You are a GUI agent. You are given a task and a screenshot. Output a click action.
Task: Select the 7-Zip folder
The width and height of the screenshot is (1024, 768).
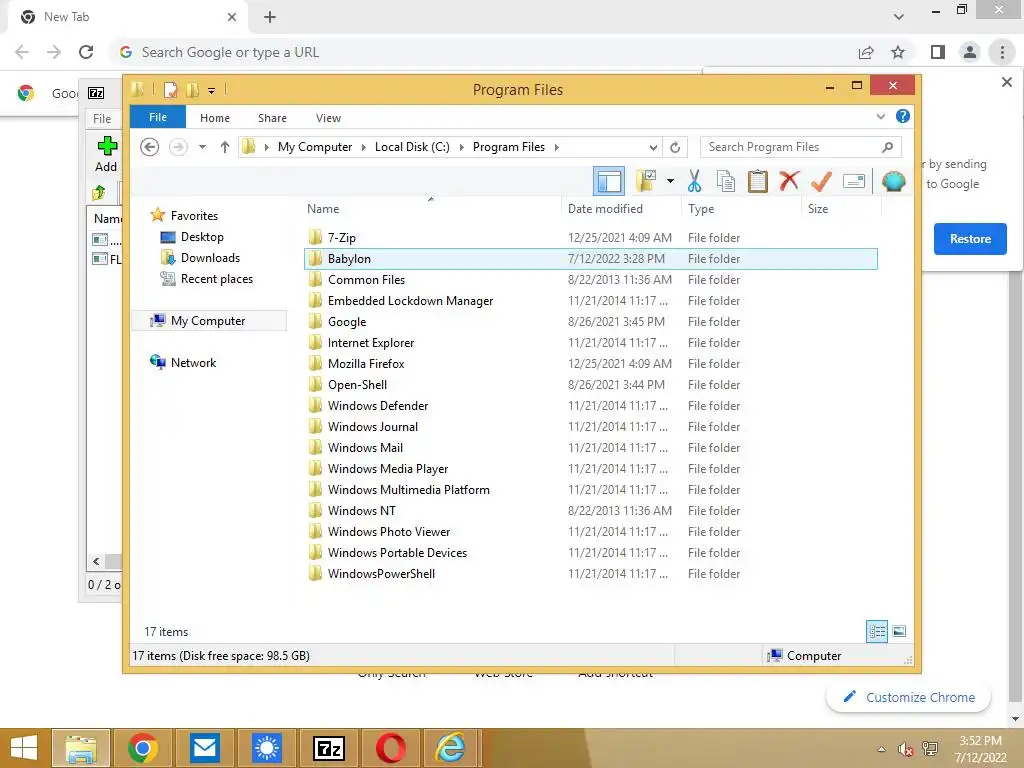tap(591, 238)
